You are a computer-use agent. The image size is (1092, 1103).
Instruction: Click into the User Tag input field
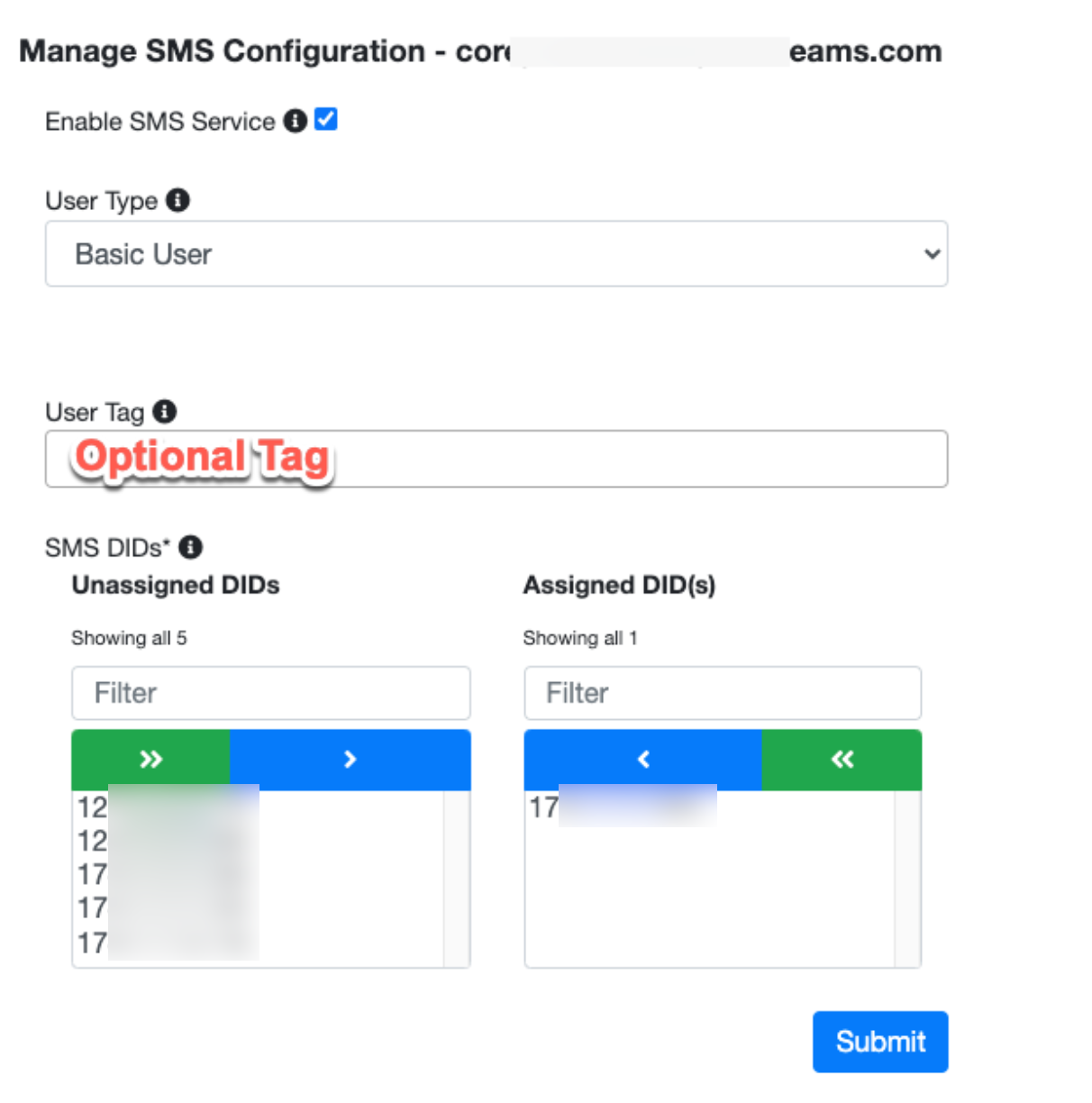(496, 459)
